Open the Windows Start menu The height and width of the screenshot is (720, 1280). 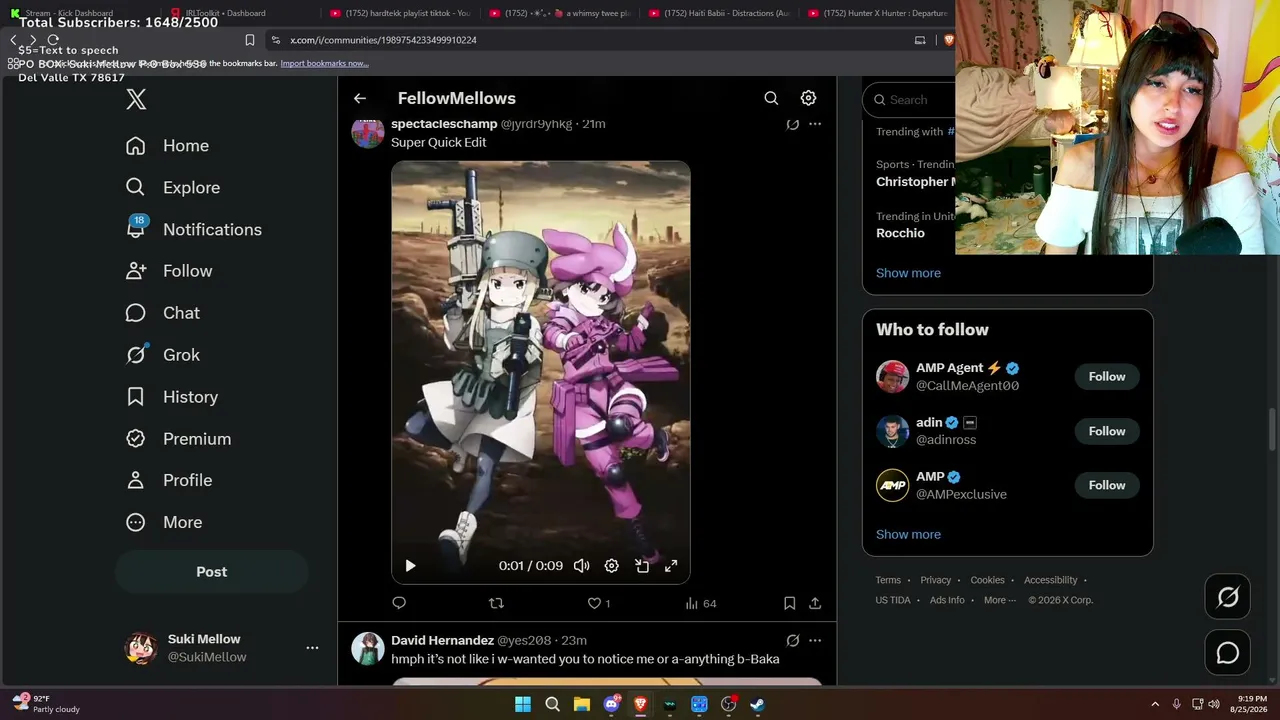[x=522, y=704]
